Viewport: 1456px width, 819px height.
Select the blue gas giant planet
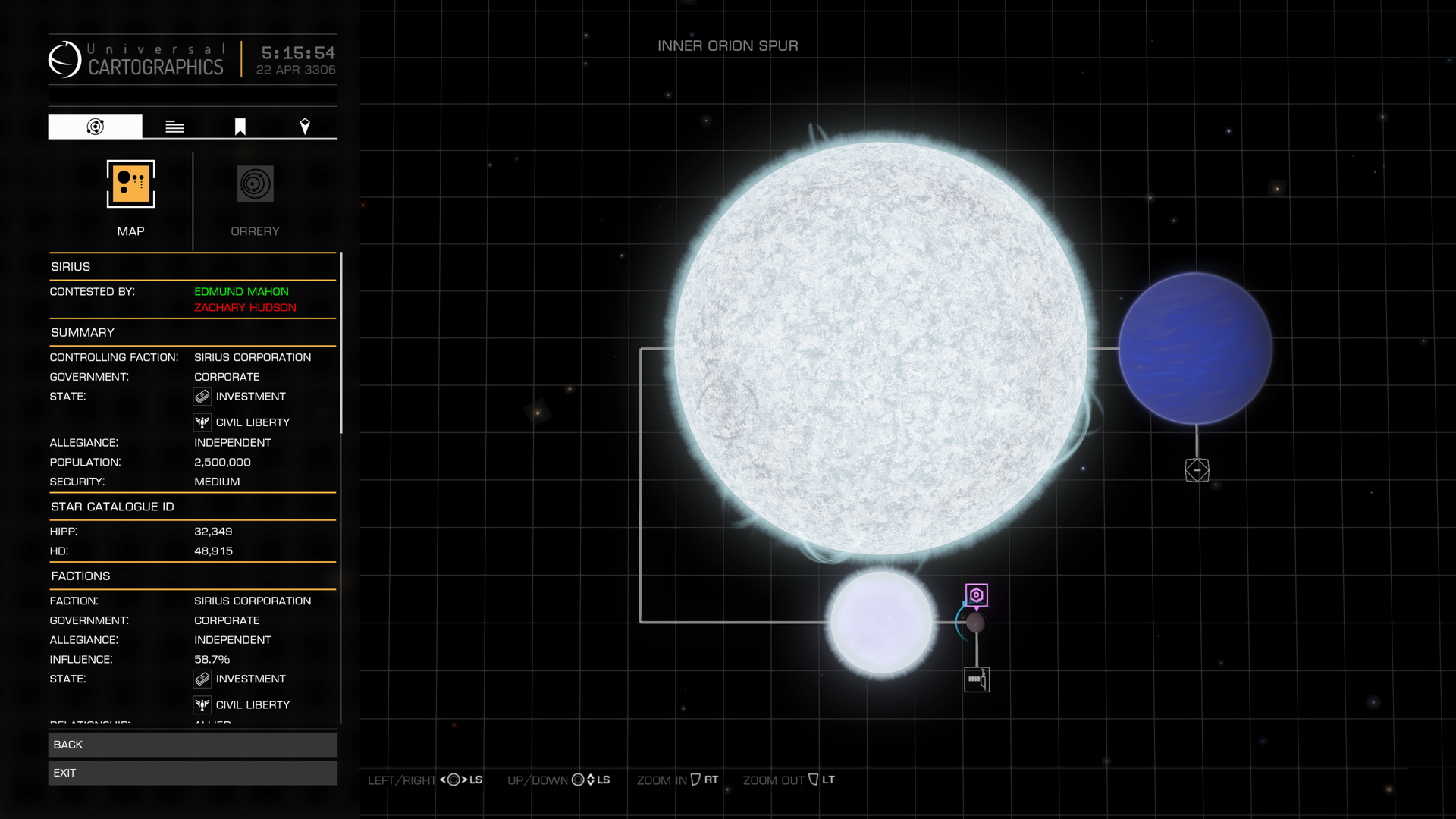click(x=1195, y=349)
